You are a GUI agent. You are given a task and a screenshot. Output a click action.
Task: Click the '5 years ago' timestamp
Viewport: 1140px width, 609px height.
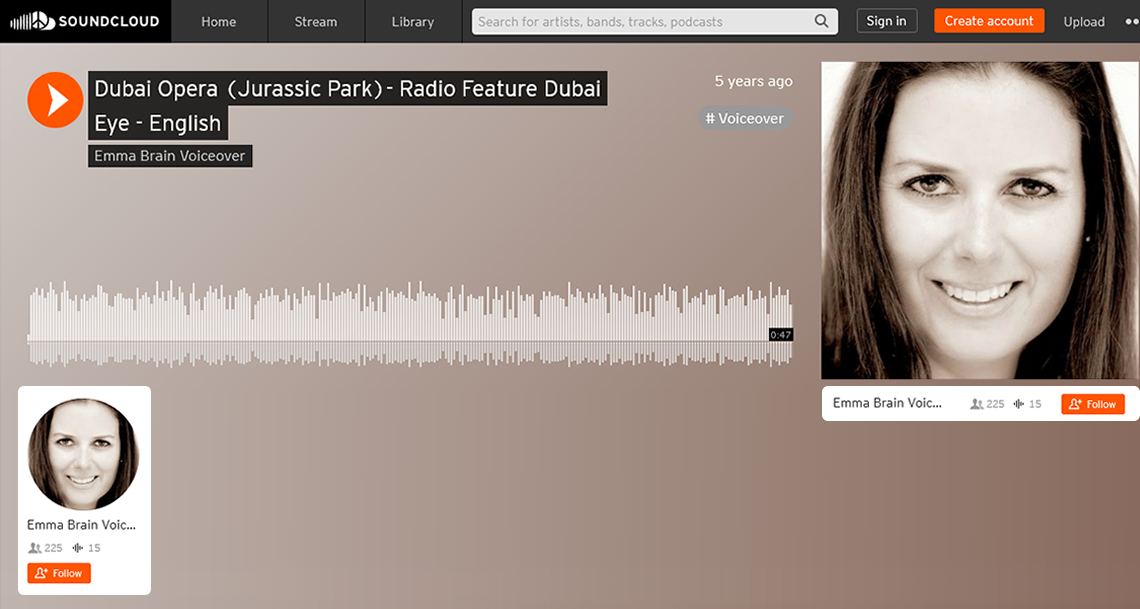[x=753, y=81]
